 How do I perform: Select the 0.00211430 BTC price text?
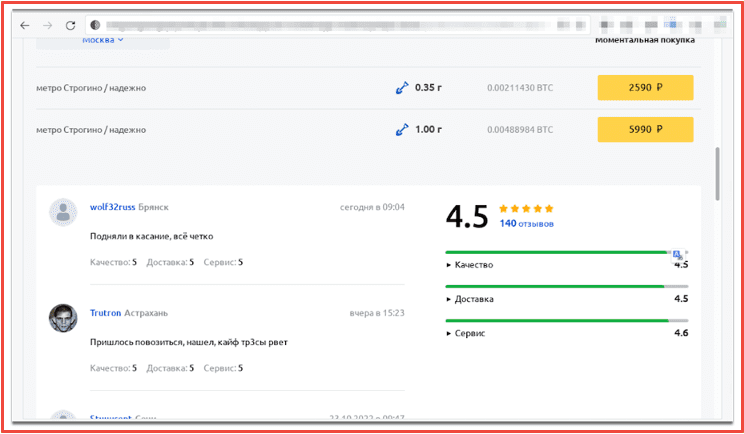tap(520, 88)
